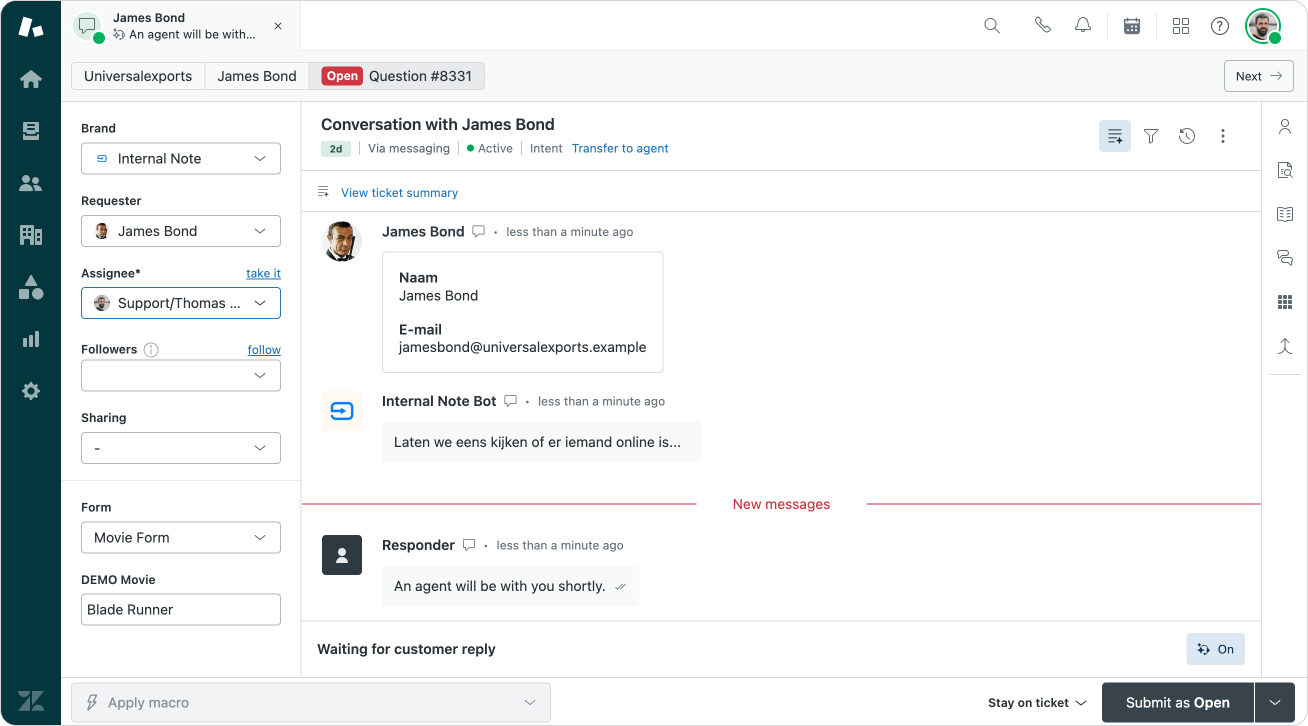Viewport: 1308px width, 726px height.
Task: Expand Stay on ticket dropdown
Action: pyautogui.click(x=1037, y=703)
